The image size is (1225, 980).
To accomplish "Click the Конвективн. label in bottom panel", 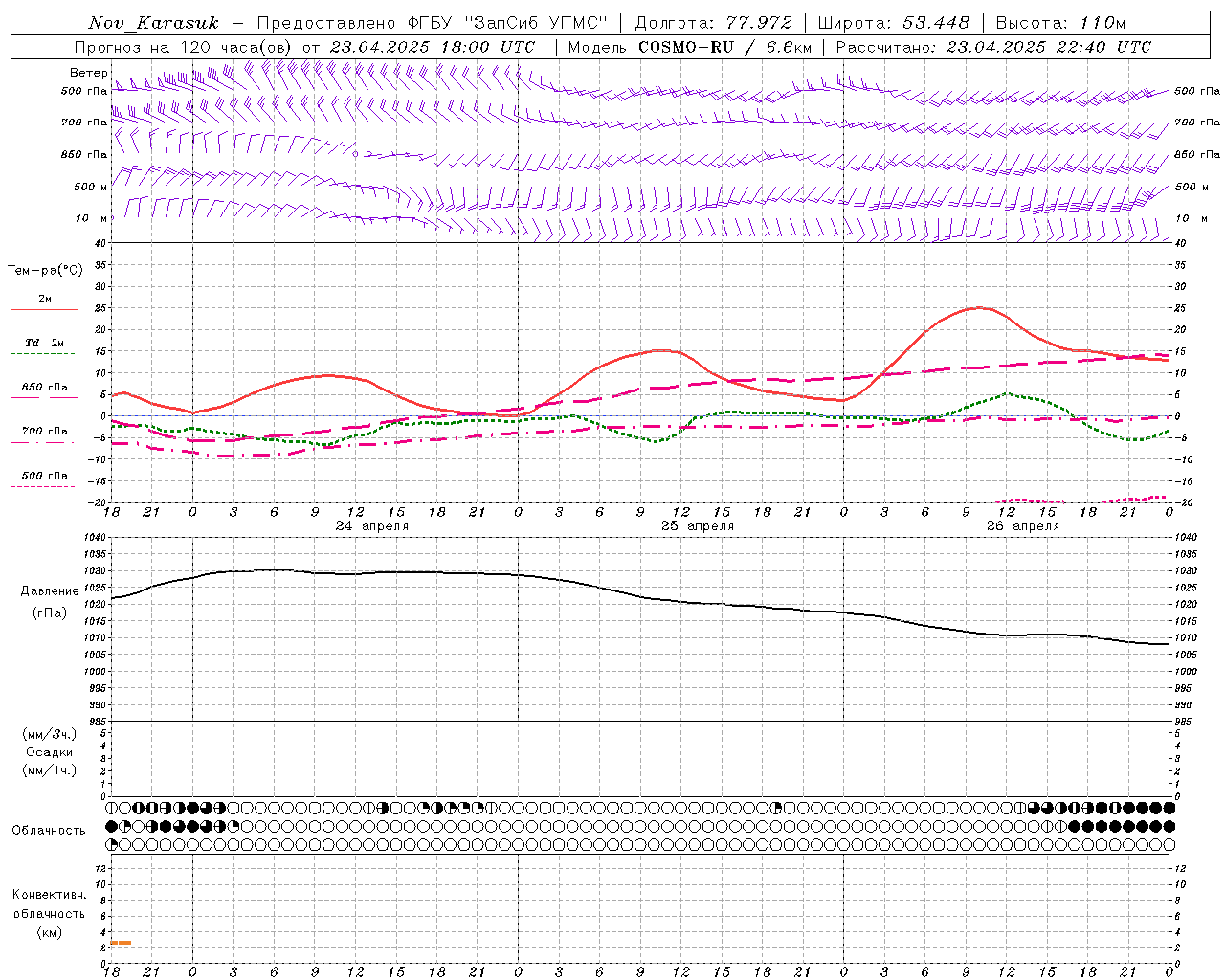I will 49,895.
